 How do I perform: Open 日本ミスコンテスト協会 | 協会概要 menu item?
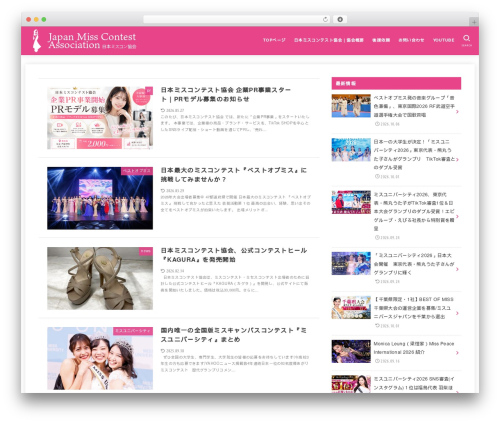[329, 40]
